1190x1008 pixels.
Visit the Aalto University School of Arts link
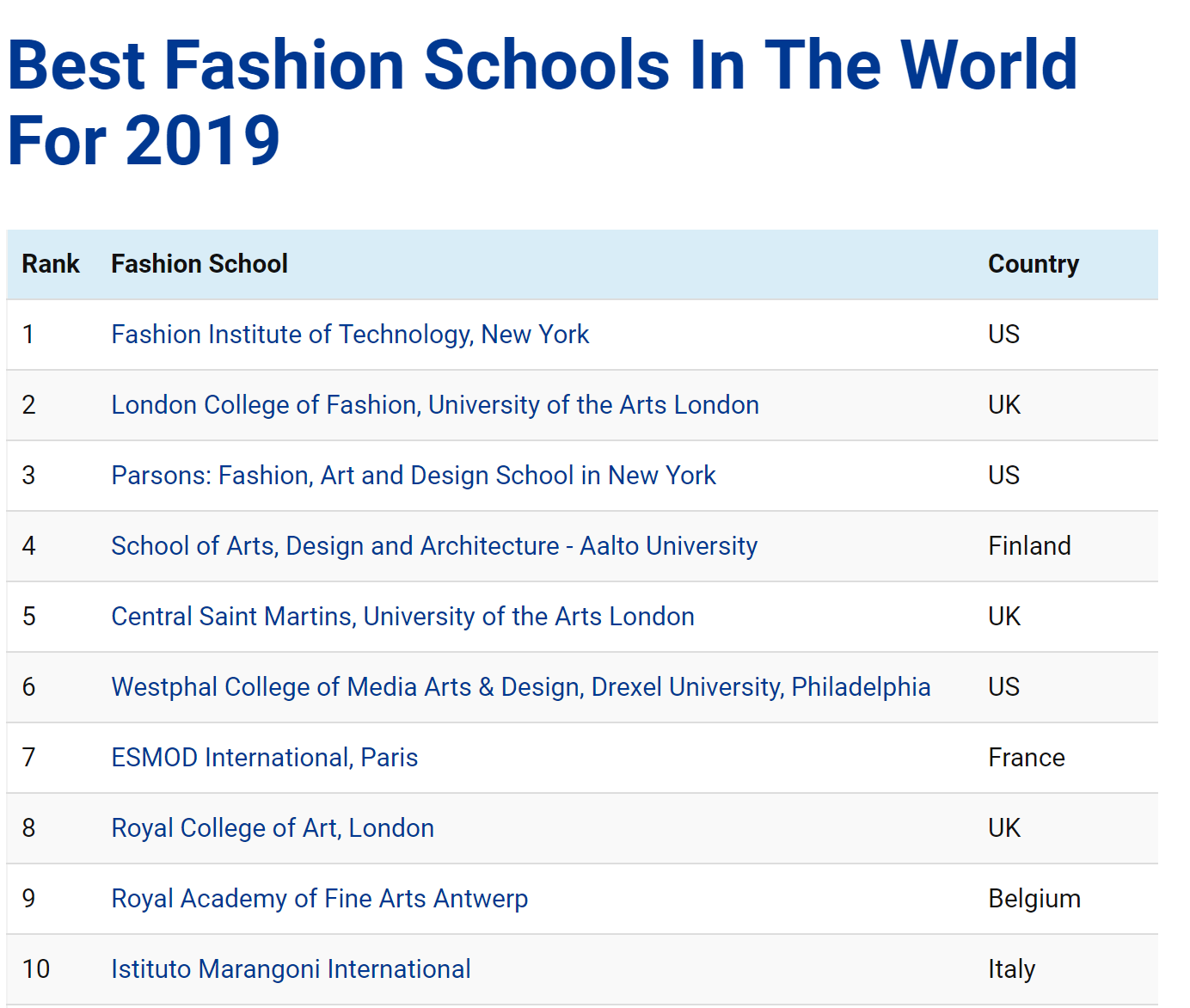coord(434,546)
